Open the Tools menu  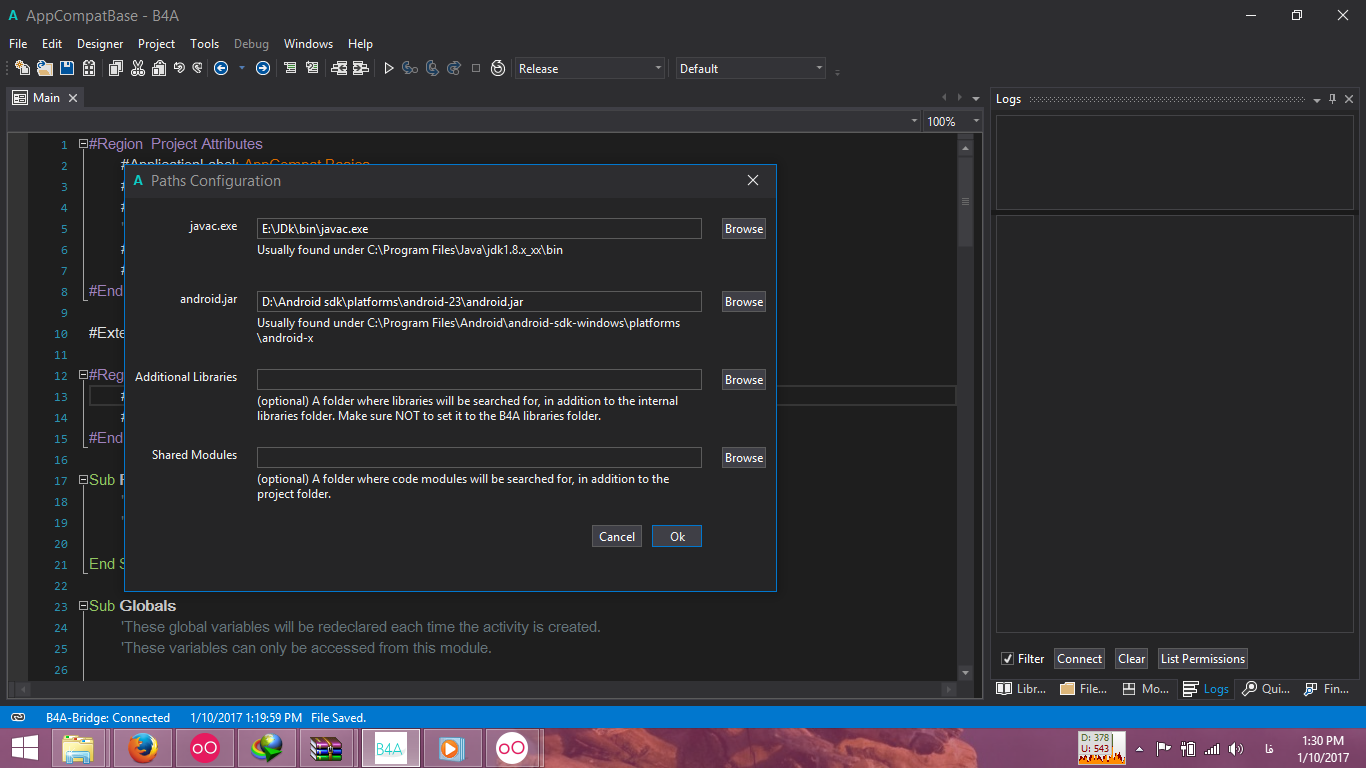point(204,44)
